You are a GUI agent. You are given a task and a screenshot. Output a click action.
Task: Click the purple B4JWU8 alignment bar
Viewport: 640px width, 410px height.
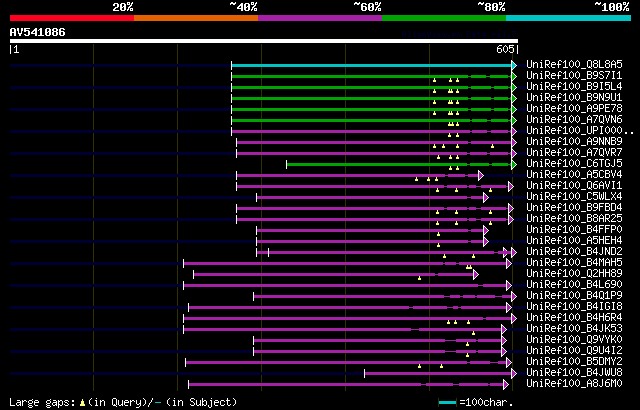pos(438,374)
